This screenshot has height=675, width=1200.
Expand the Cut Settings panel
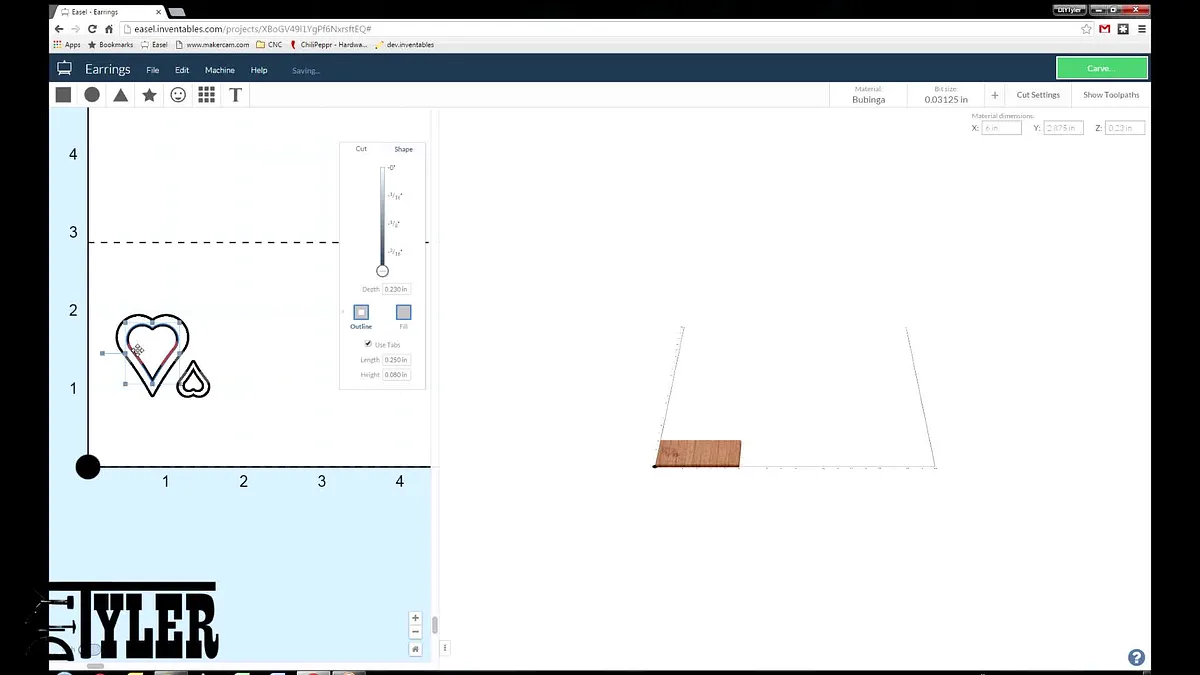click(1038, 95)
